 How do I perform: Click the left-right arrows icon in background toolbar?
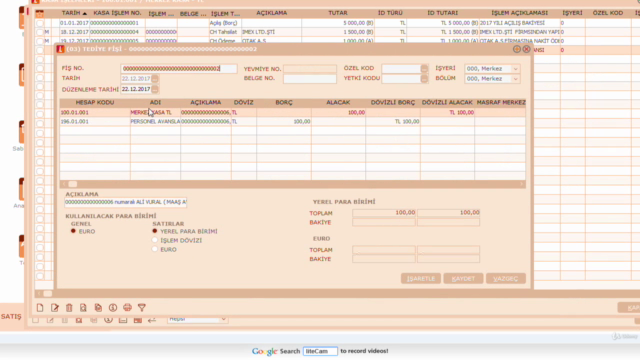[152, 320]
